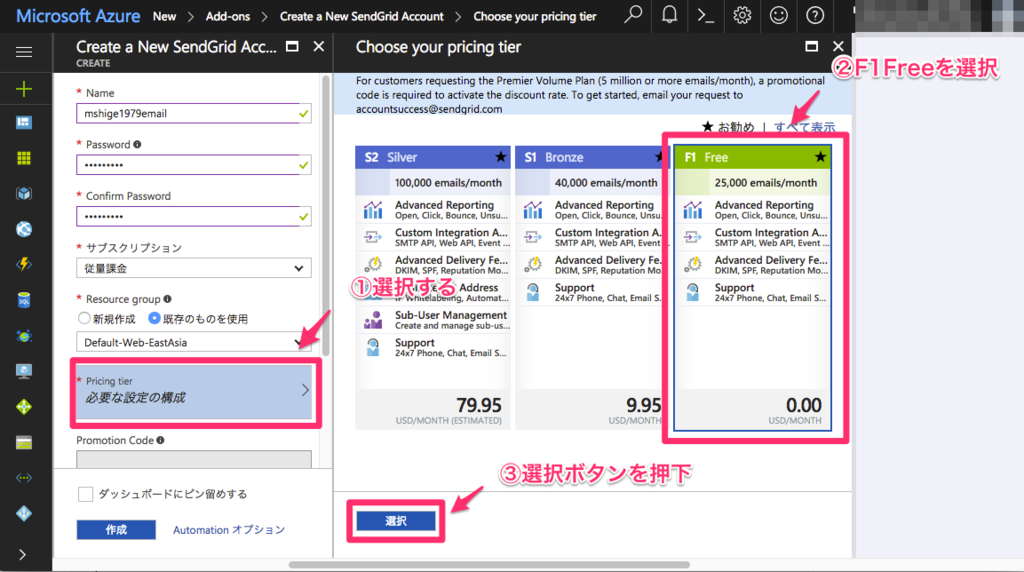Go to Add-ons breadcrumb

228,16
